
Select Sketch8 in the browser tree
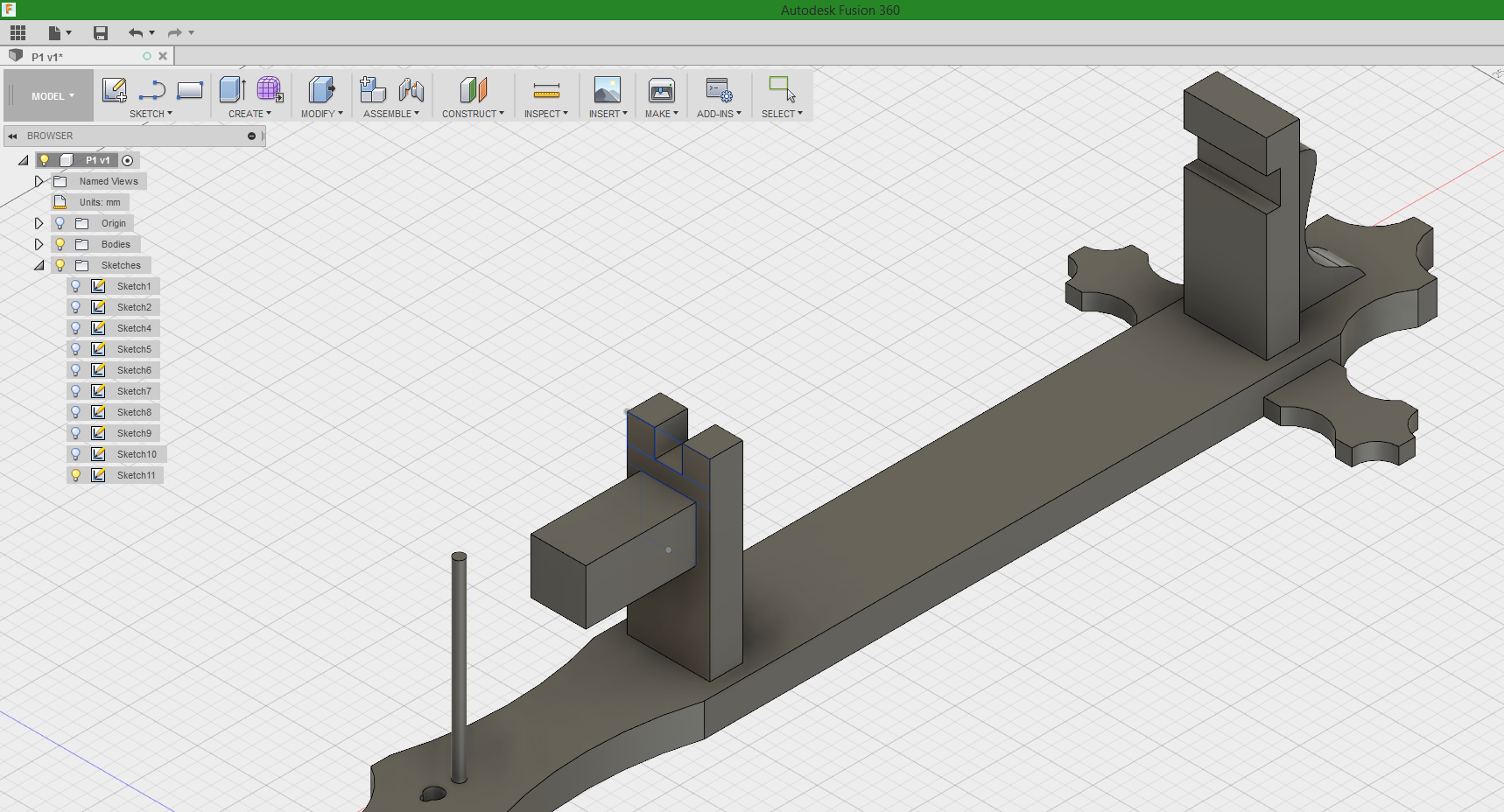tap(134, 412)
